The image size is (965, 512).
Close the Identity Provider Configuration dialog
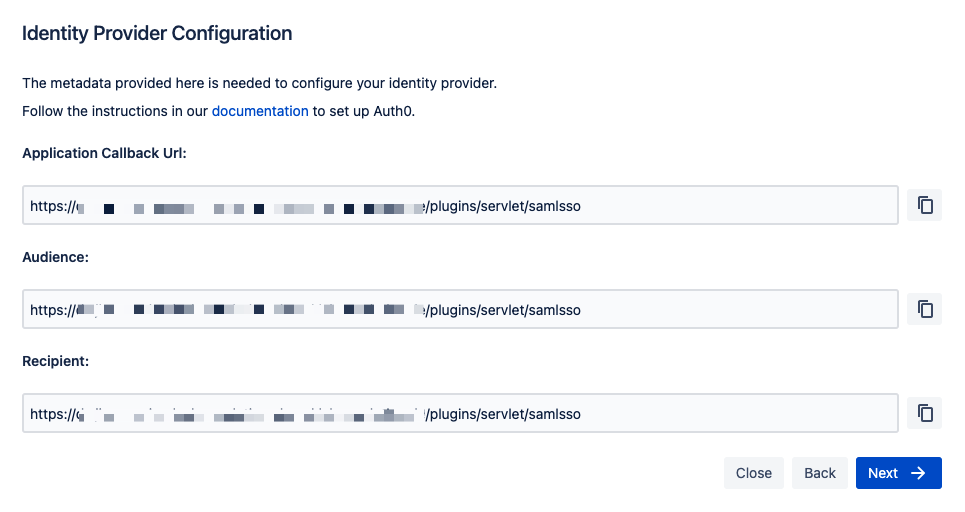[x=753, y=473]
